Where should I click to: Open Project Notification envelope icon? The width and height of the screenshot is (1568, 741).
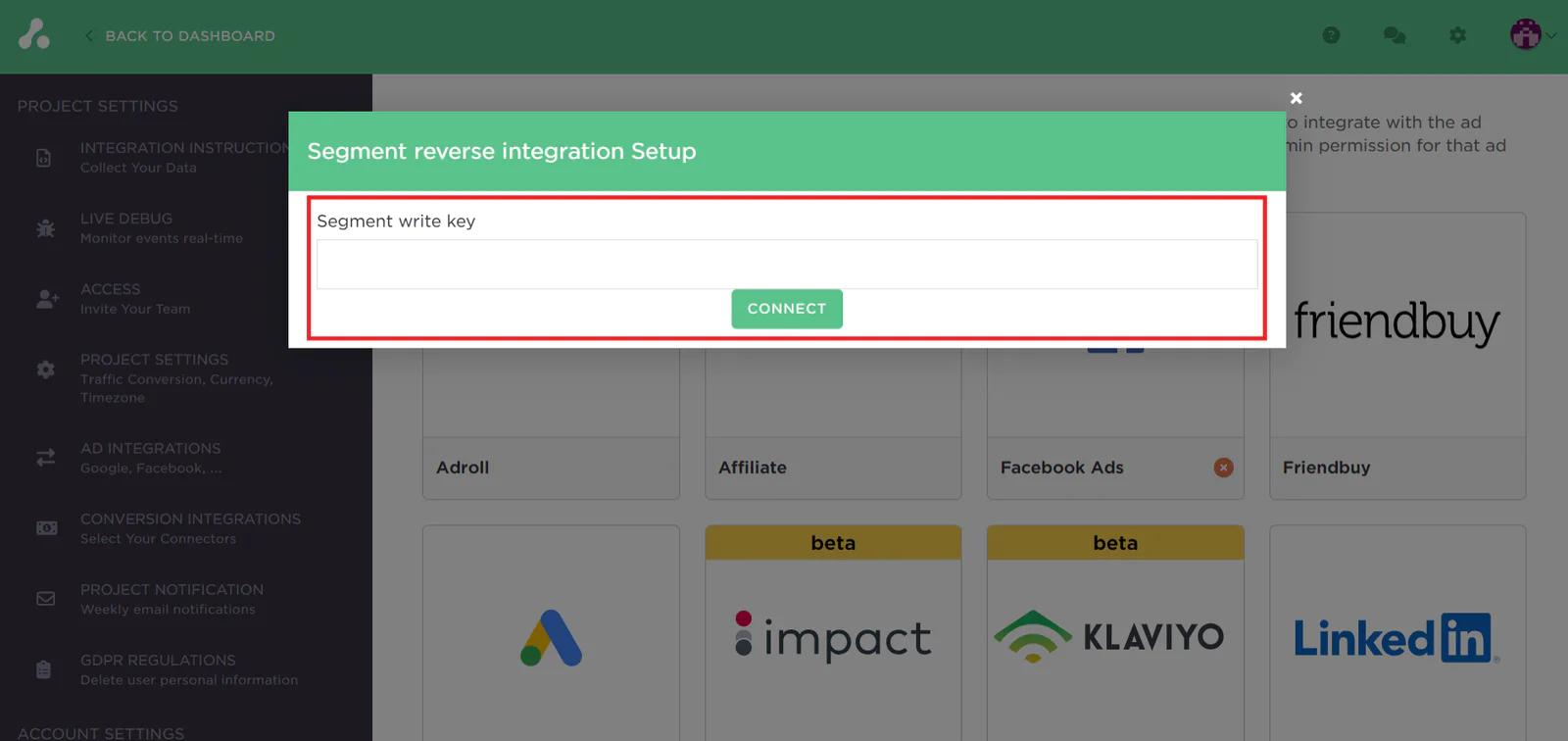tap(45, 599)
